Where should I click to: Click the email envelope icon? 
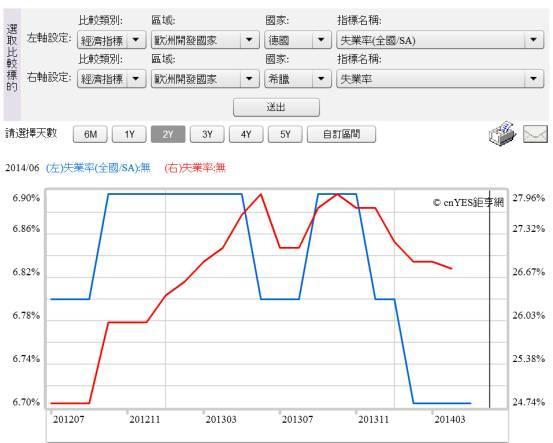click(535, 134)
